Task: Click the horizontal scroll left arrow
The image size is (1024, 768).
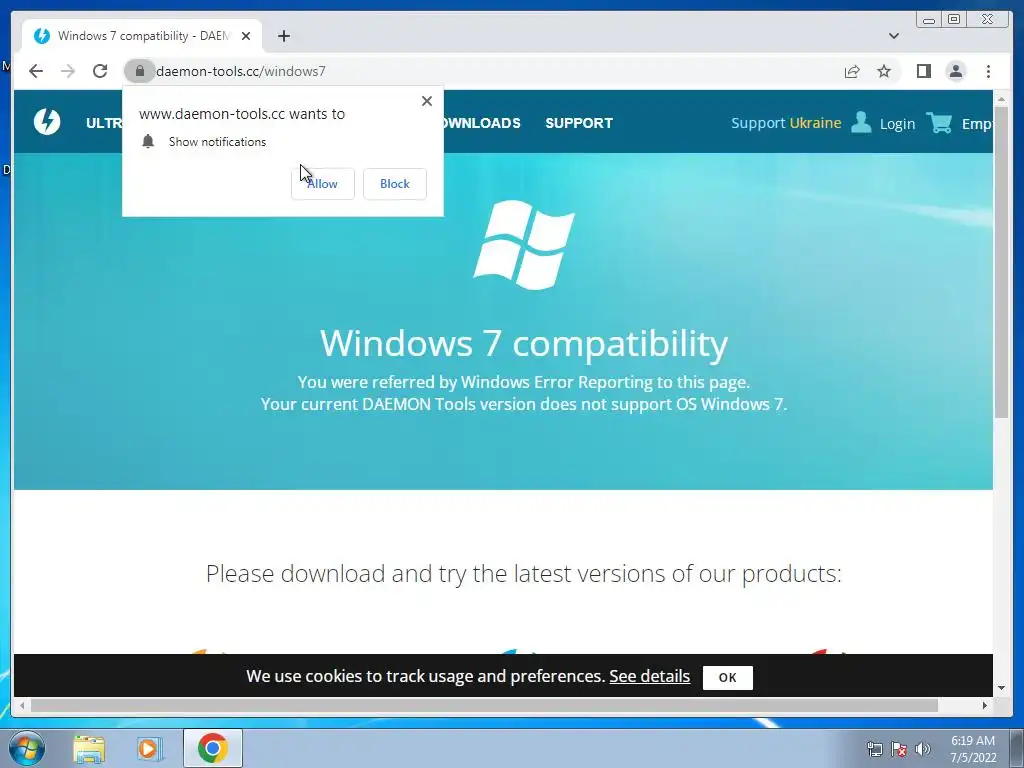Action: click(x=22, y=705)
